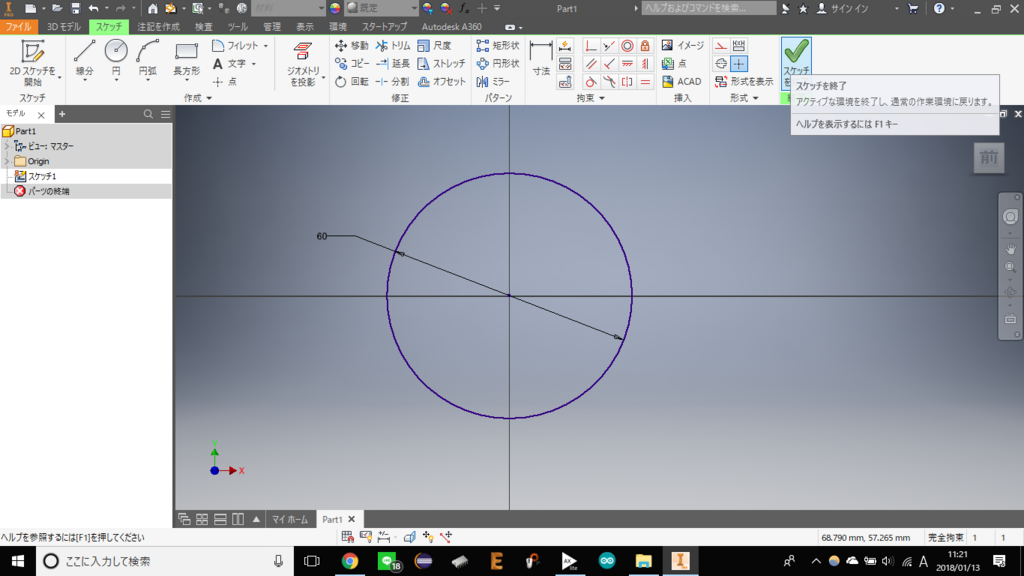Click the equal constraint icon
Screen dimensions: 1024x576
pyautogui.click(x=645, y=82)
